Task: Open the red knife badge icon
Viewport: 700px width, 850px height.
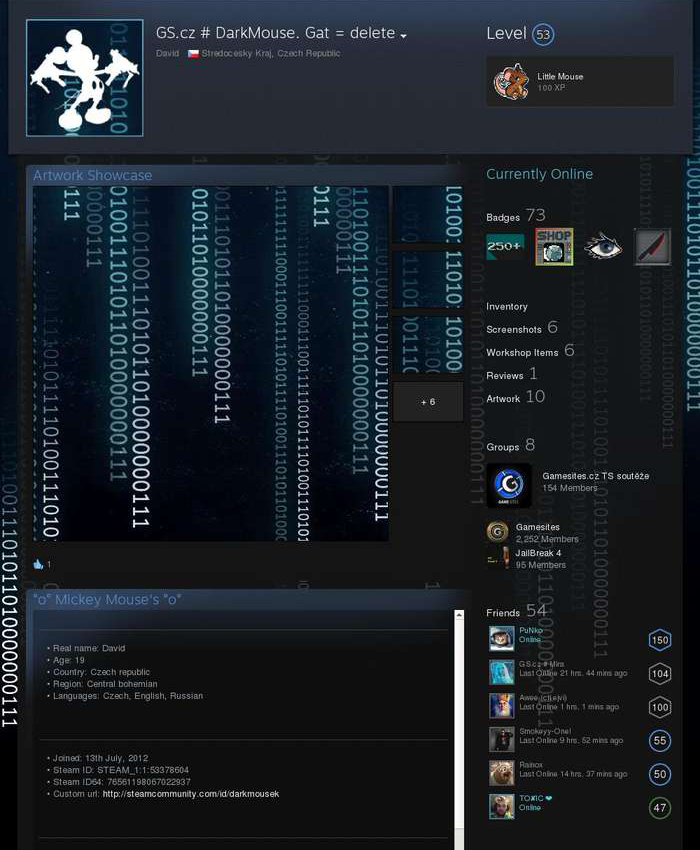Action: (x=652, y=247)
